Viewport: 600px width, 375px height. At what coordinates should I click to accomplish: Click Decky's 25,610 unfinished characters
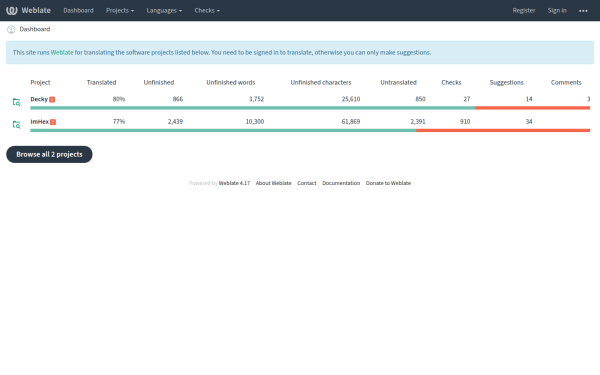click(351, 99)
